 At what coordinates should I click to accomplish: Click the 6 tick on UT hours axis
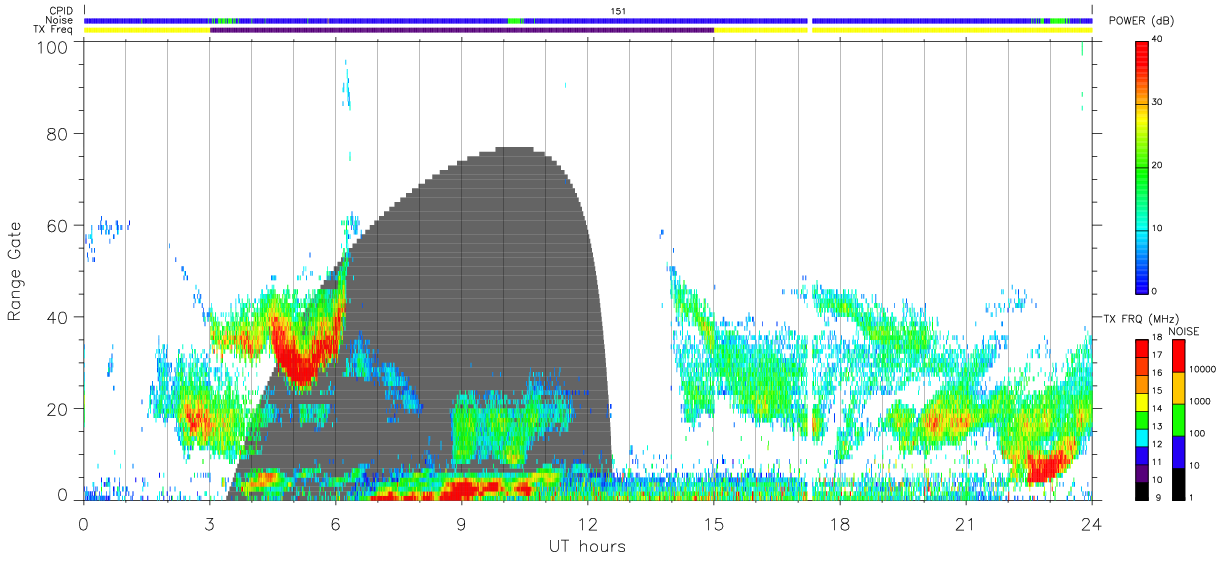tap(336, 522)
